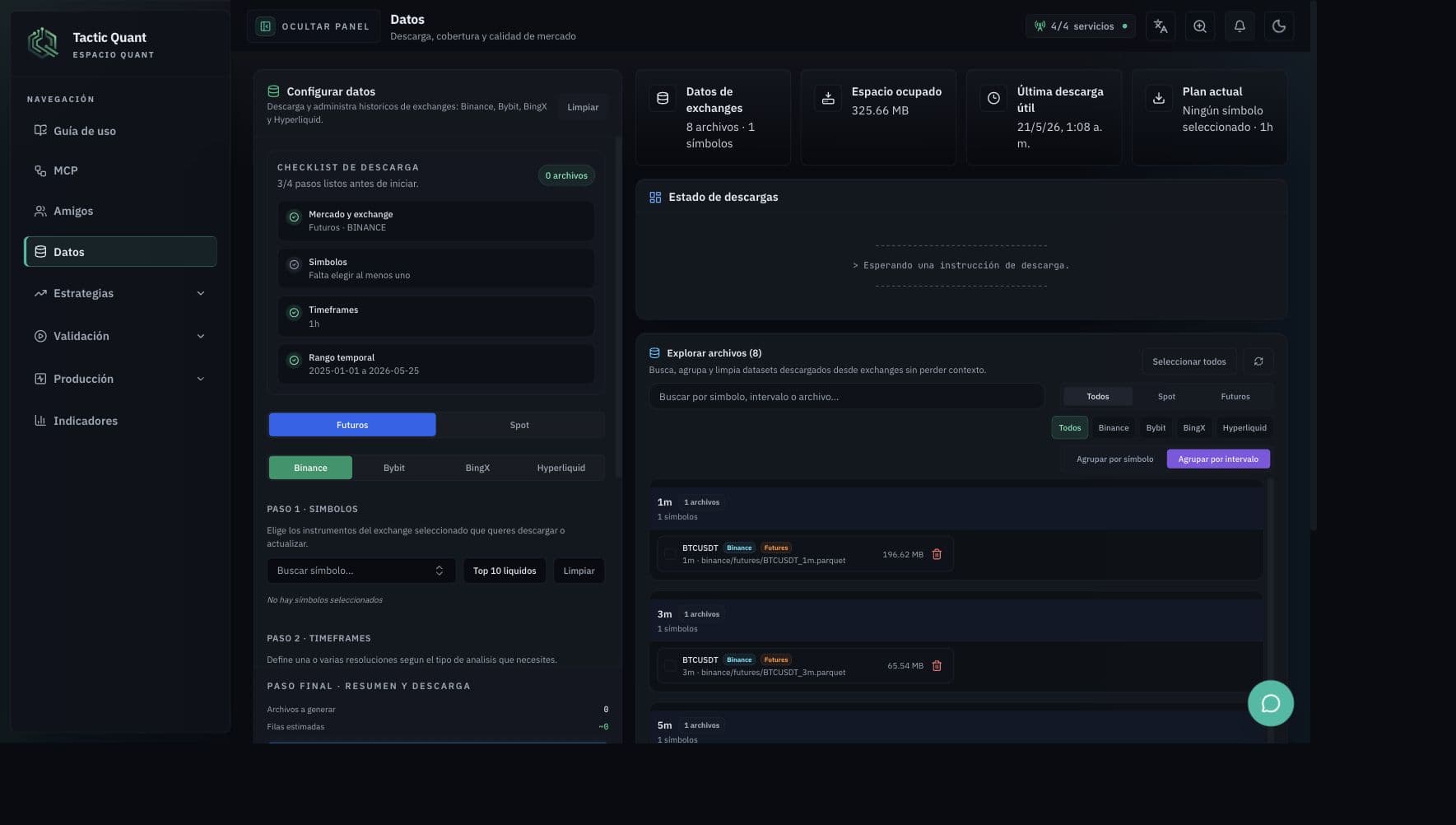Click the hide panel icon
This screenshot has height=825, width=1456.
tap(266, 26)
